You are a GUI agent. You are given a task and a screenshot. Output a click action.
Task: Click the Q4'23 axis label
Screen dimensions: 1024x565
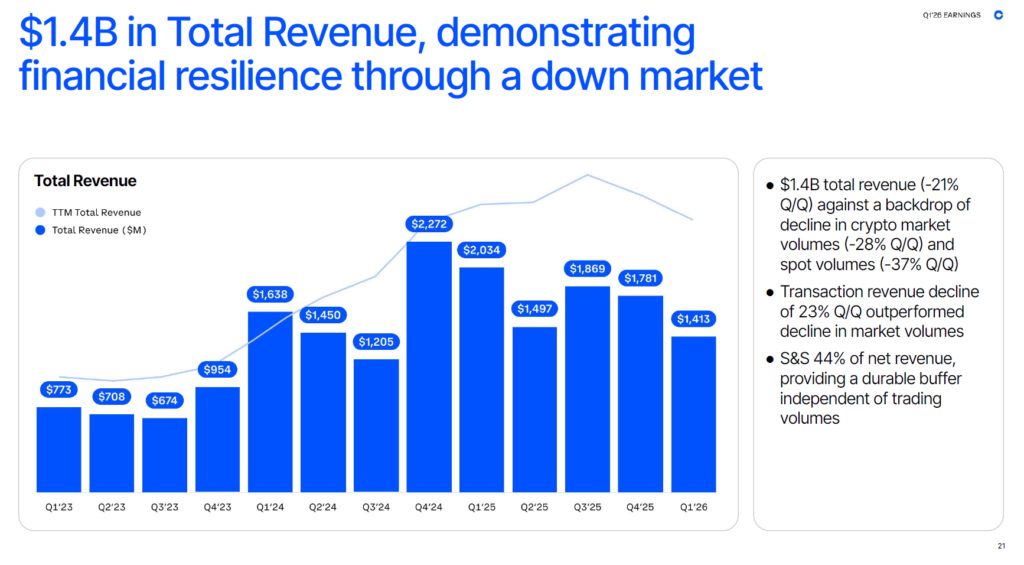[x=217, y=507]
